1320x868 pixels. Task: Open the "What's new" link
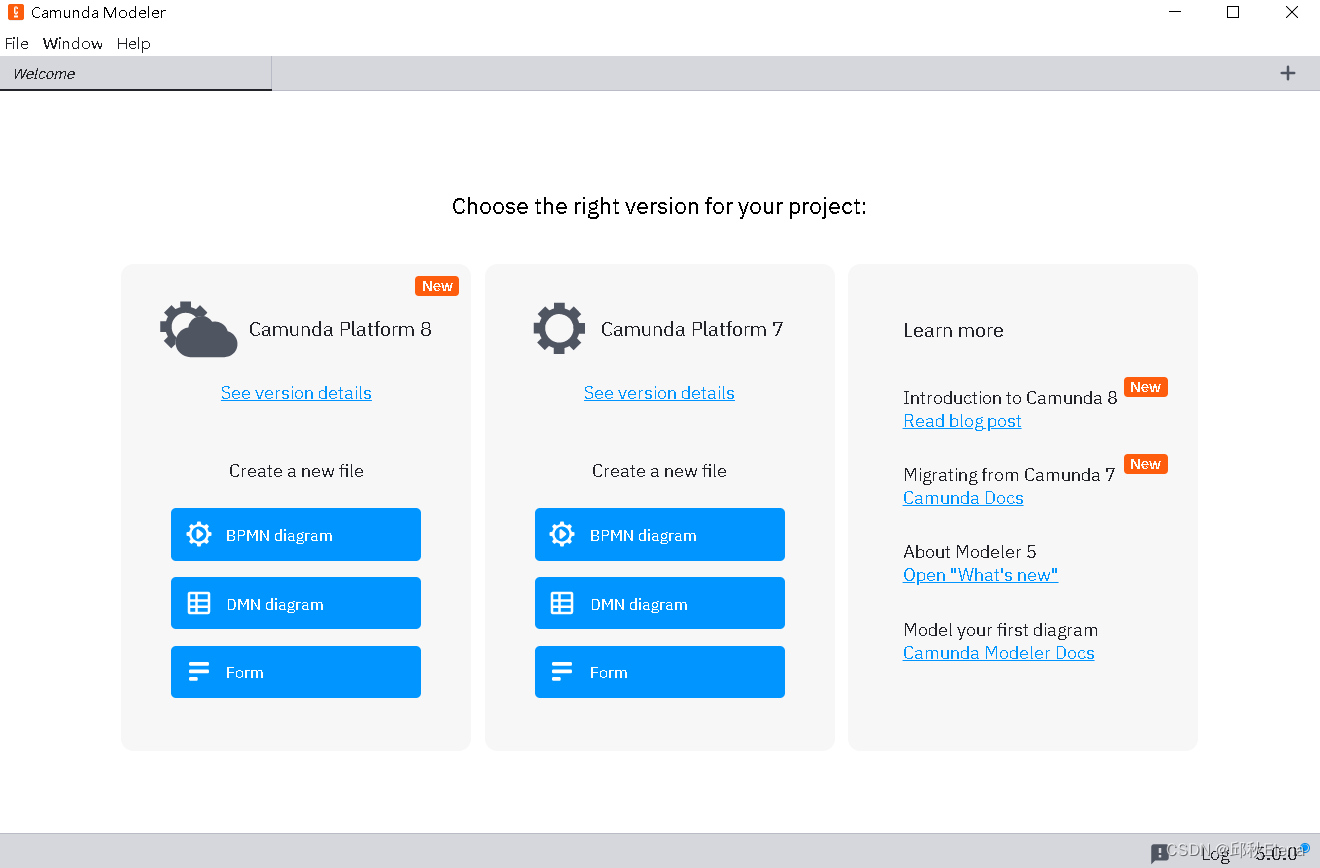(x=980, y=575)
